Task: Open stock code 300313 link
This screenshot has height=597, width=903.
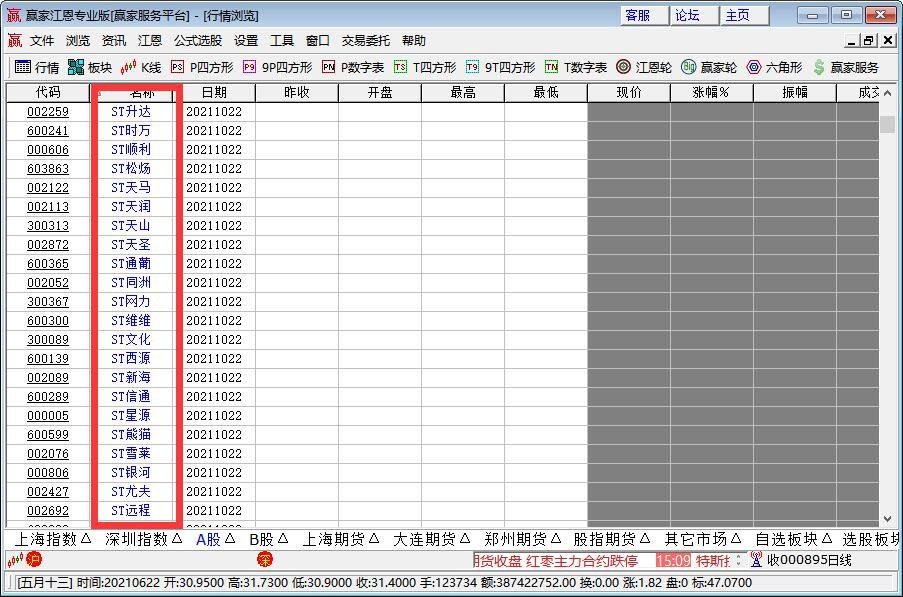Action: click(48, 226)
